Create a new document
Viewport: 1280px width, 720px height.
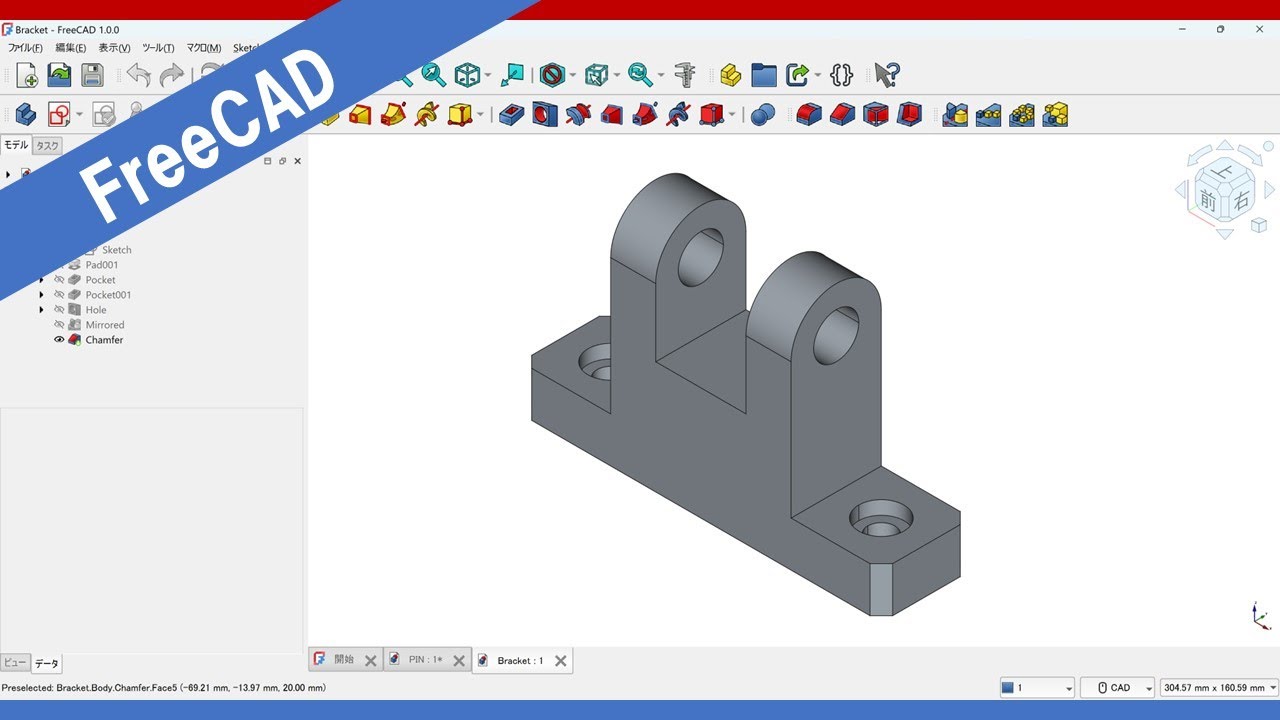tap(27, 75)
